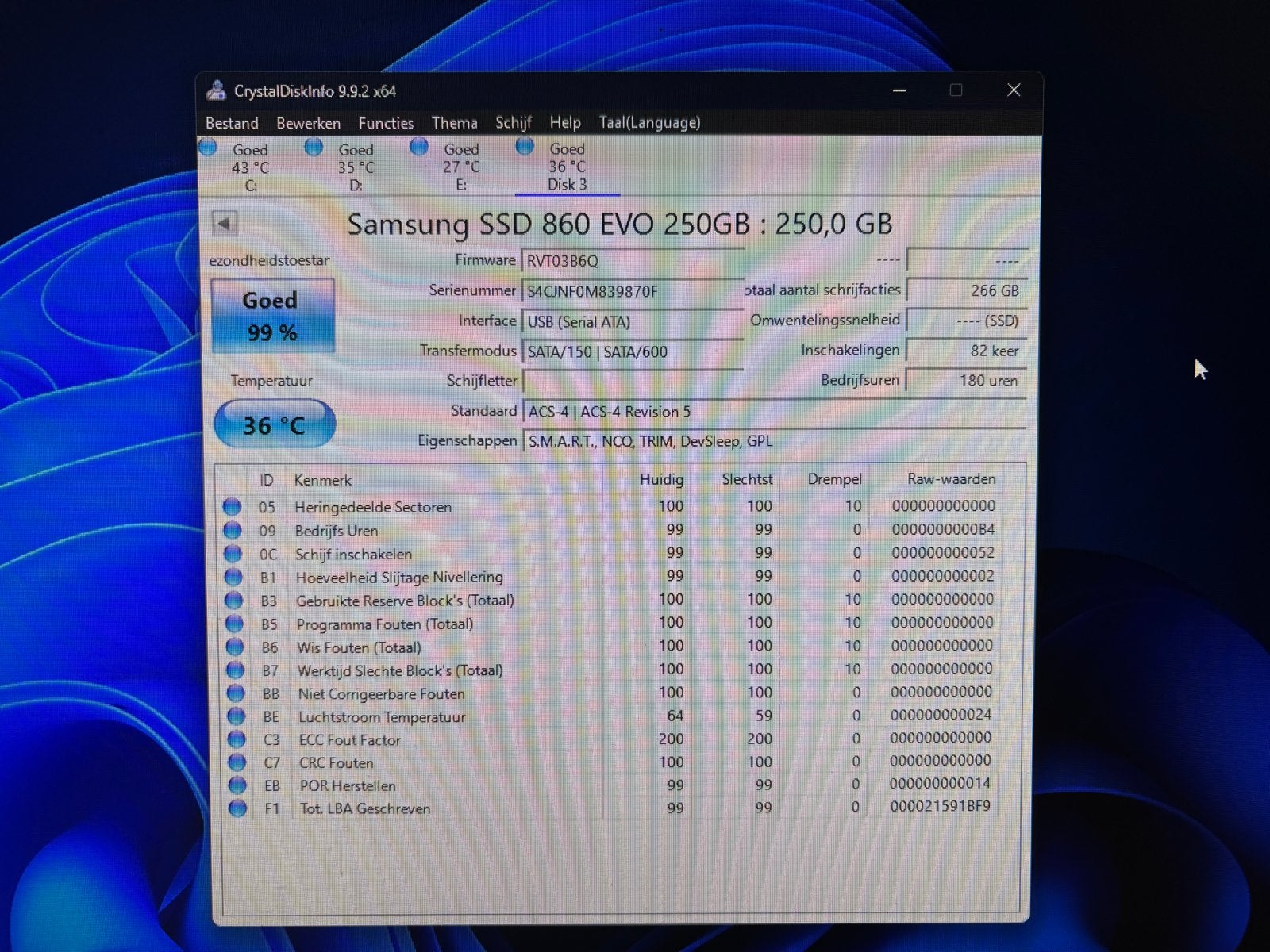Click the Bedrijfsuren value 180 uren
The width and height of the screenshot is (1270, 952).
(967, 381)
